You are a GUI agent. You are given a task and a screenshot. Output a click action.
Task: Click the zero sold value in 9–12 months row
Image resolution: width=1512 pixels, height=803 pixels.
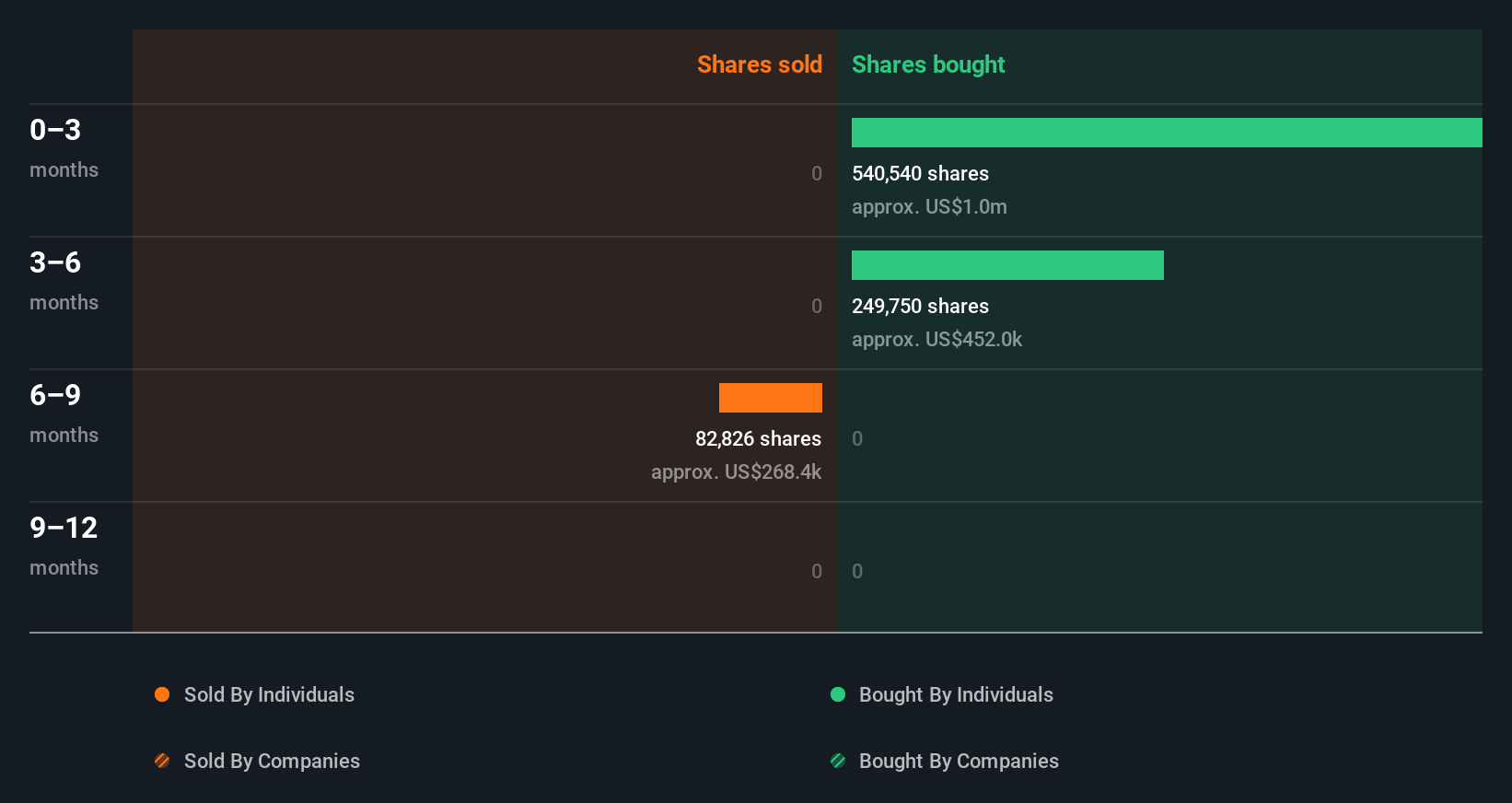(817, 571)
